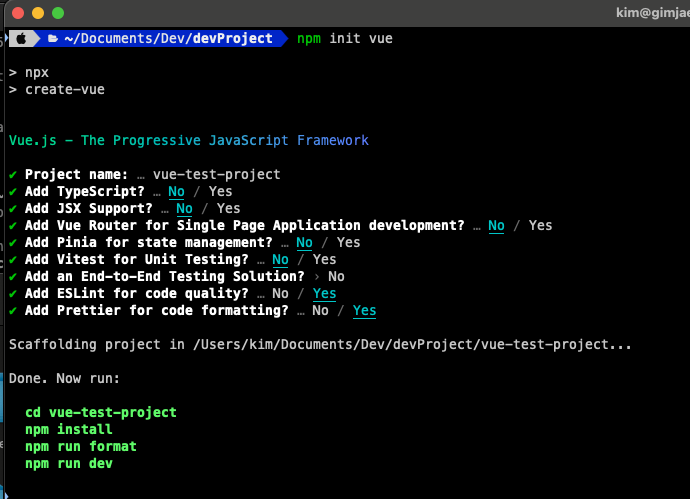Screen dimensions: 690x499
Task: Select Yes for Add JSX Support
Action: point(228,209)
